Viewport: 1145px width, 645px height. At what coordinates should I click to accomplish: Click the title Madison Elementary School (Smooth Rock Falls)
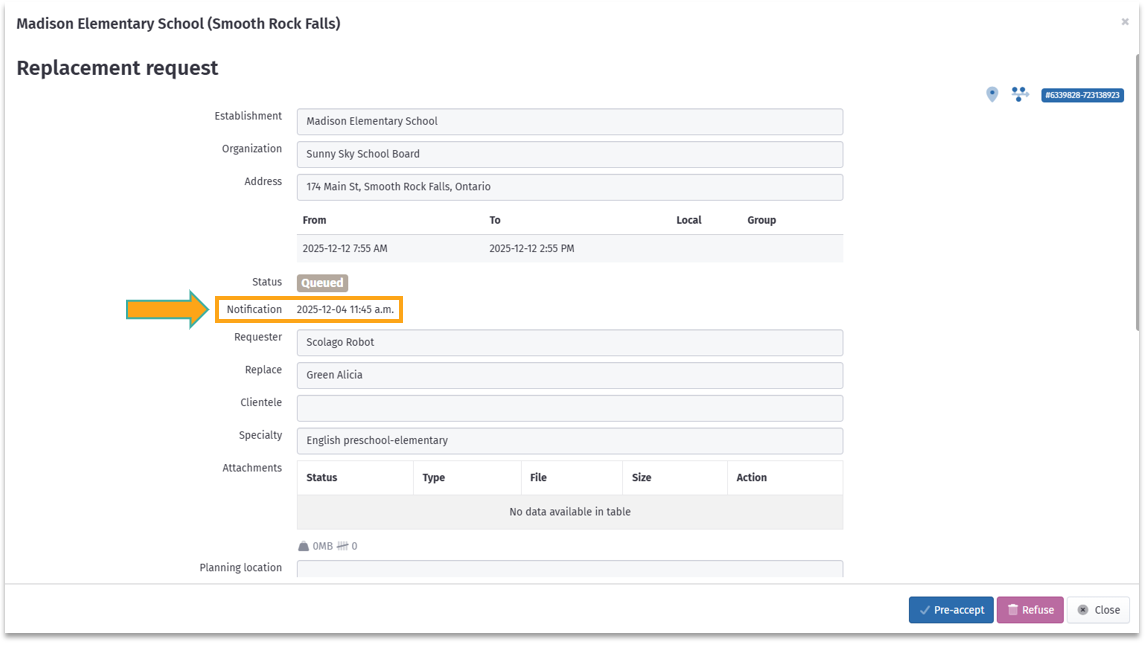coord(178,23)
